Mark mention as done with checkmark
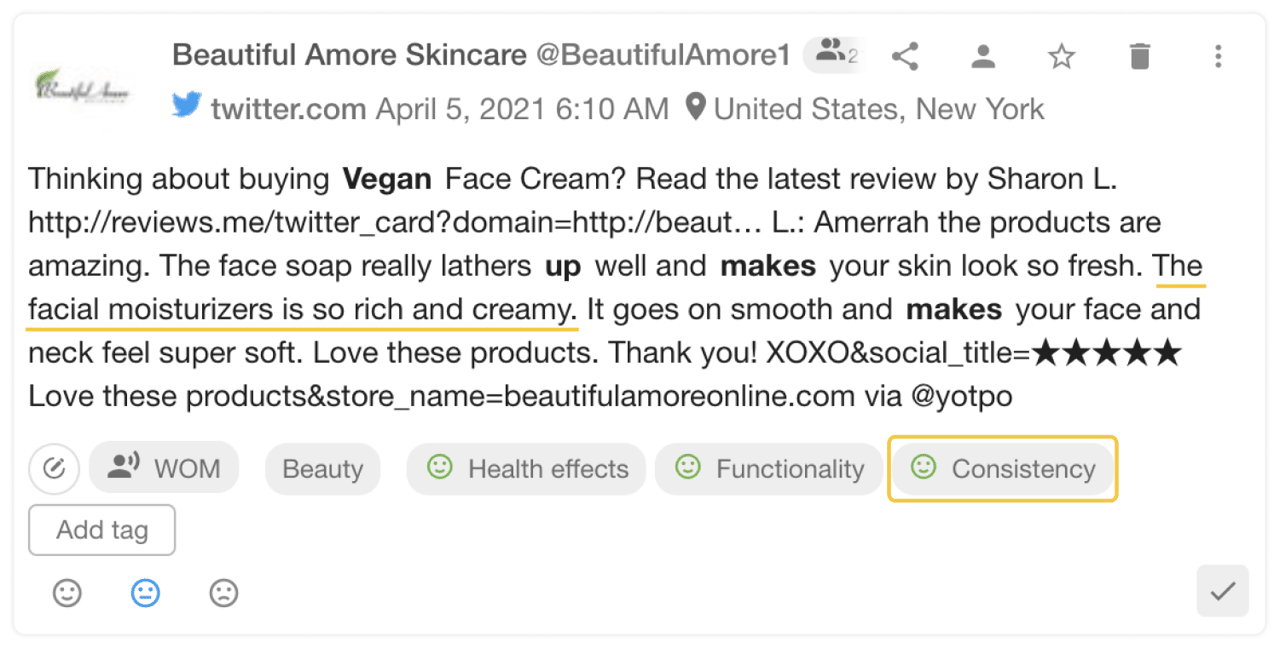 [1222, 591]
